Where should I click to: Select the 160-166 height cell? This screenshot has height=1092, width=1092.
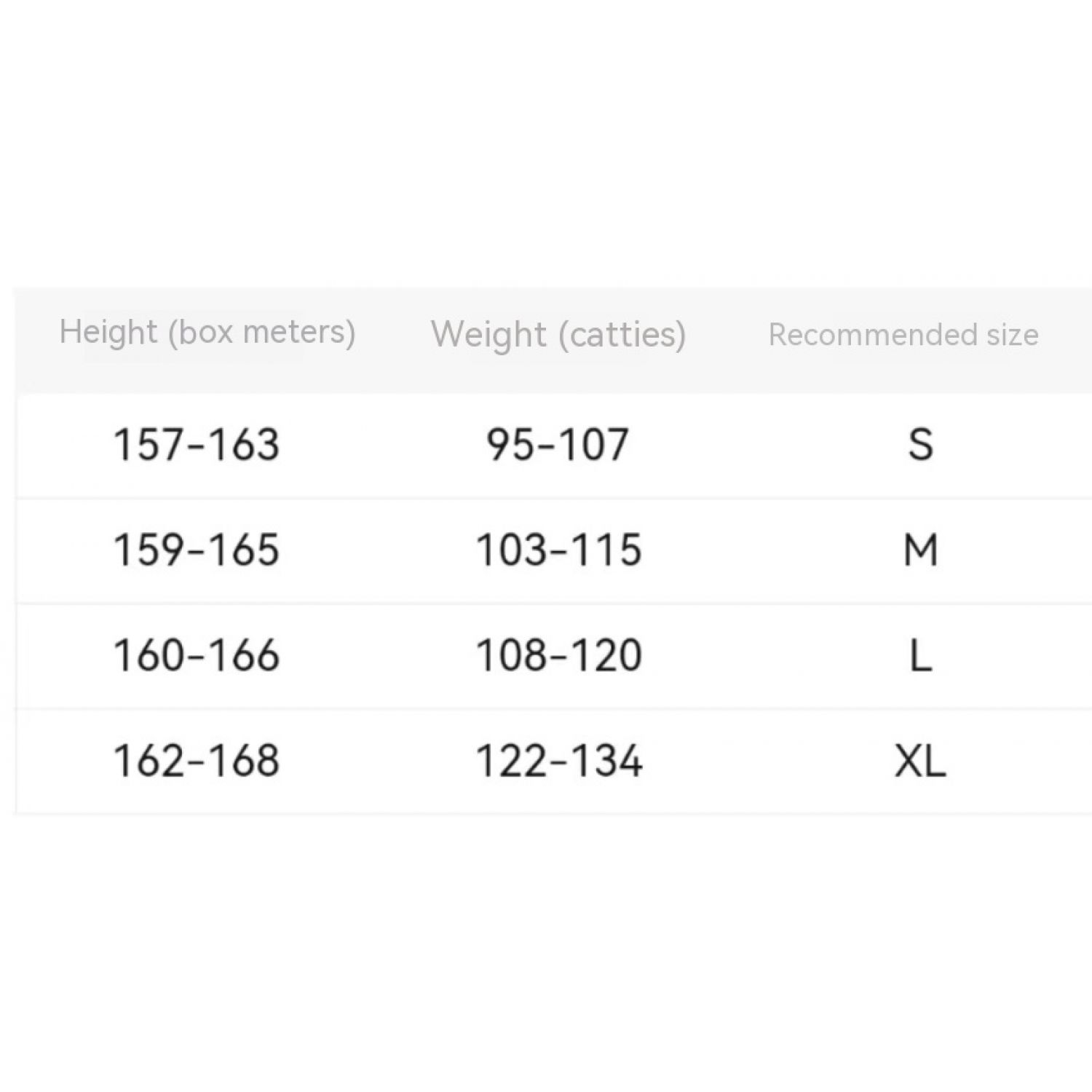coord(197,654)
